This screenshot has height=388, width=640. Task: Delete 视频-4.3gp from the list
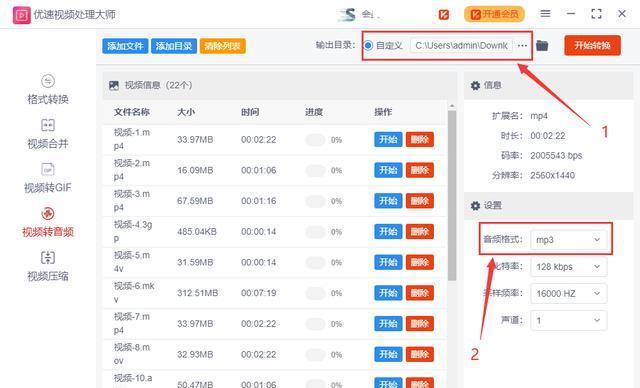(x=420, y=232)
